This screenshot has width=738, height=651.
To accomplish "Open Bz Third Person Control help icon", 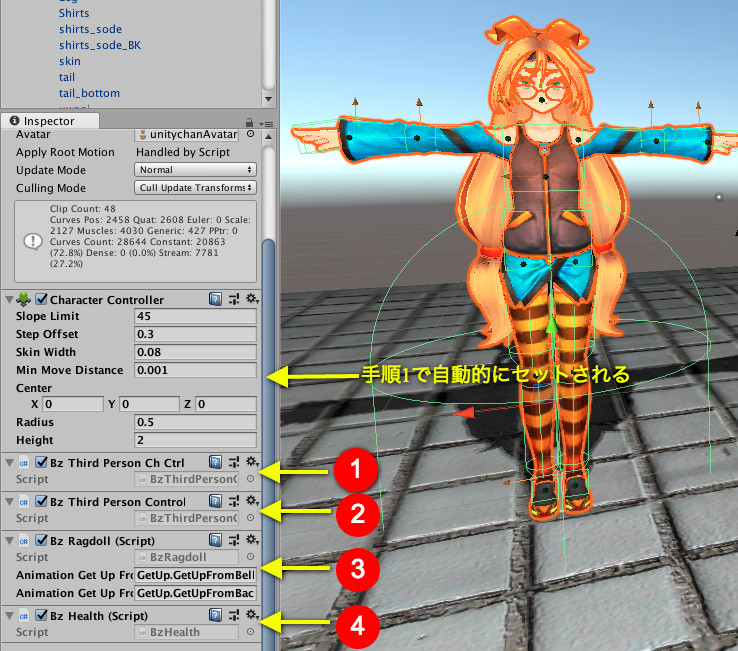I will point(216,501).
